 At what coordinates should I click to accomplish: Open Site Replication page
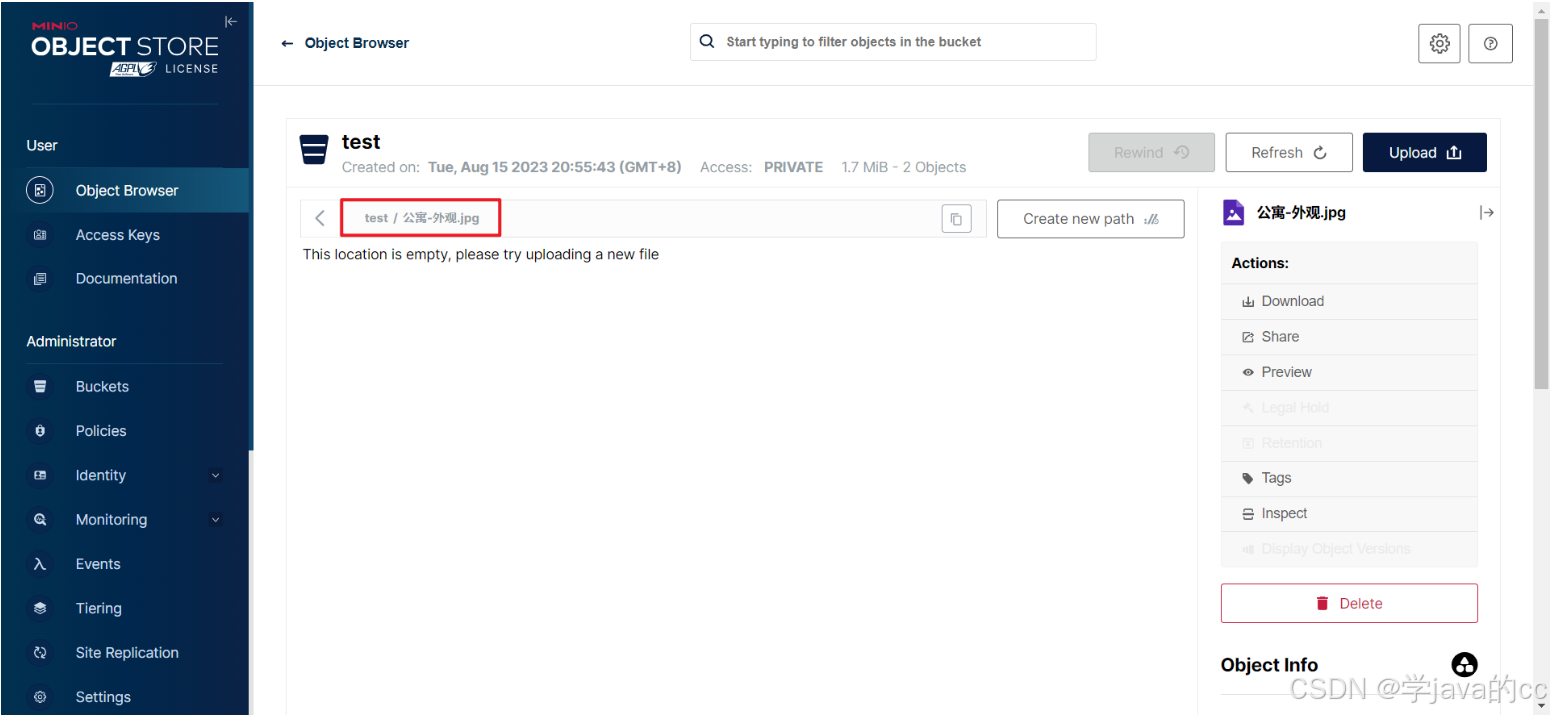[x=127, y=653]
